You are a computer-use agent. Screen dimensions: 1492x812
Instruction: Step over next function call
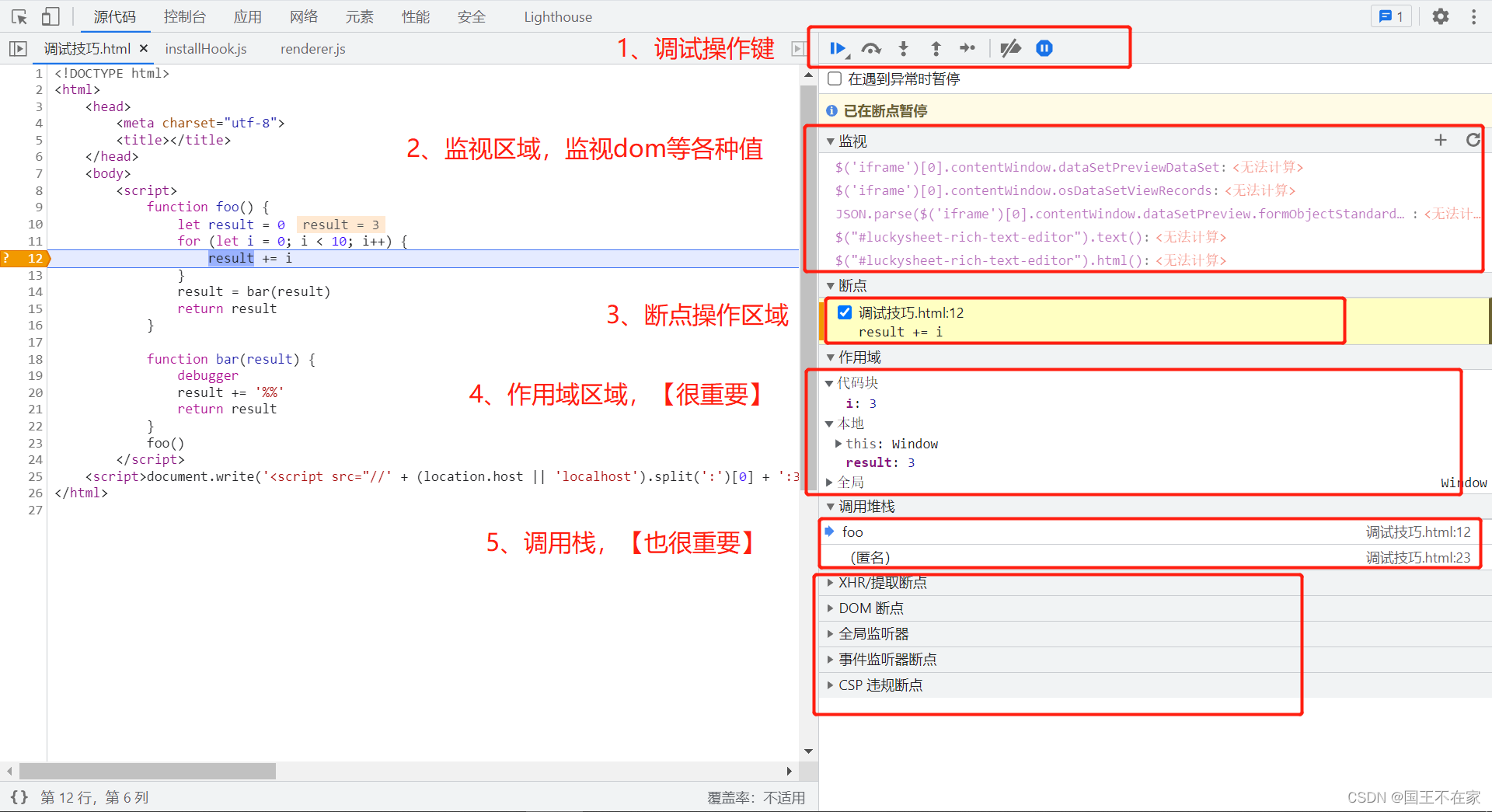click(x=871, y=48)
